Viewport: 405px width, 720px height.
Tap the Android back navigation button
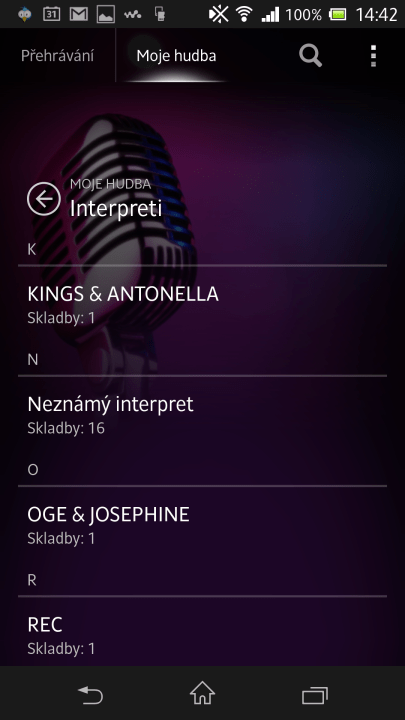90,695
